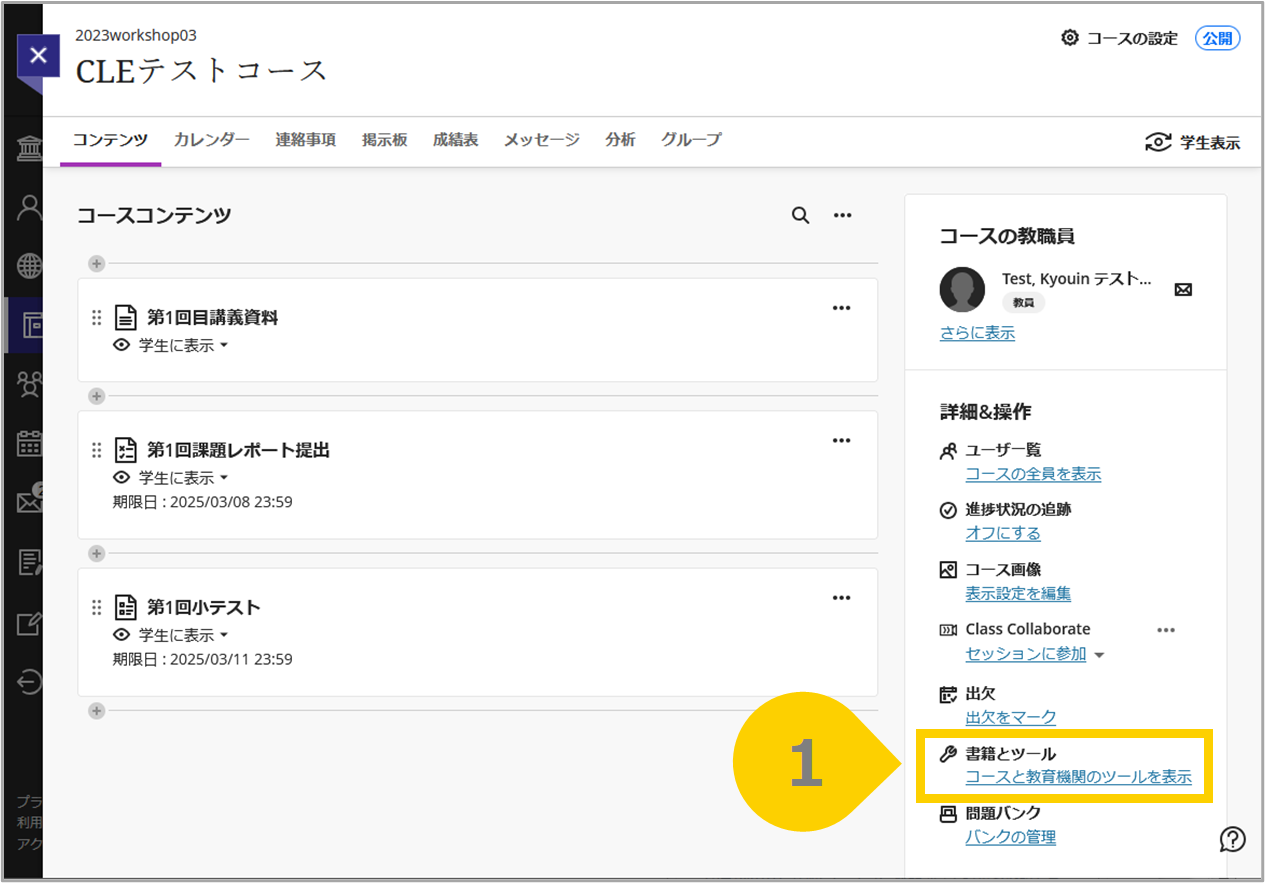Click コースの全員を表示 link

point(1033,474)
